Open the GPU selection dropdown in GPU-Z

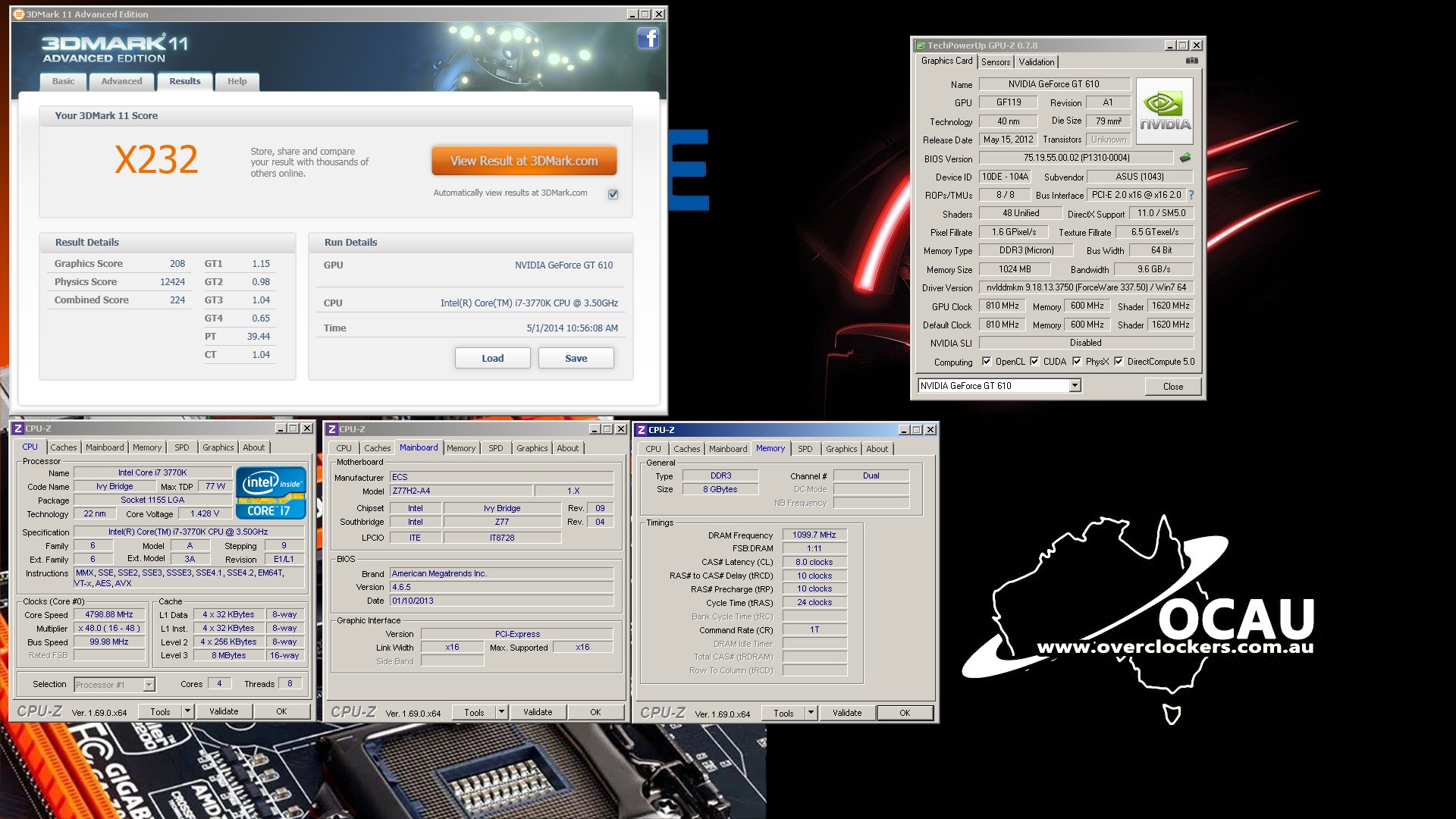coord(1075,386)
